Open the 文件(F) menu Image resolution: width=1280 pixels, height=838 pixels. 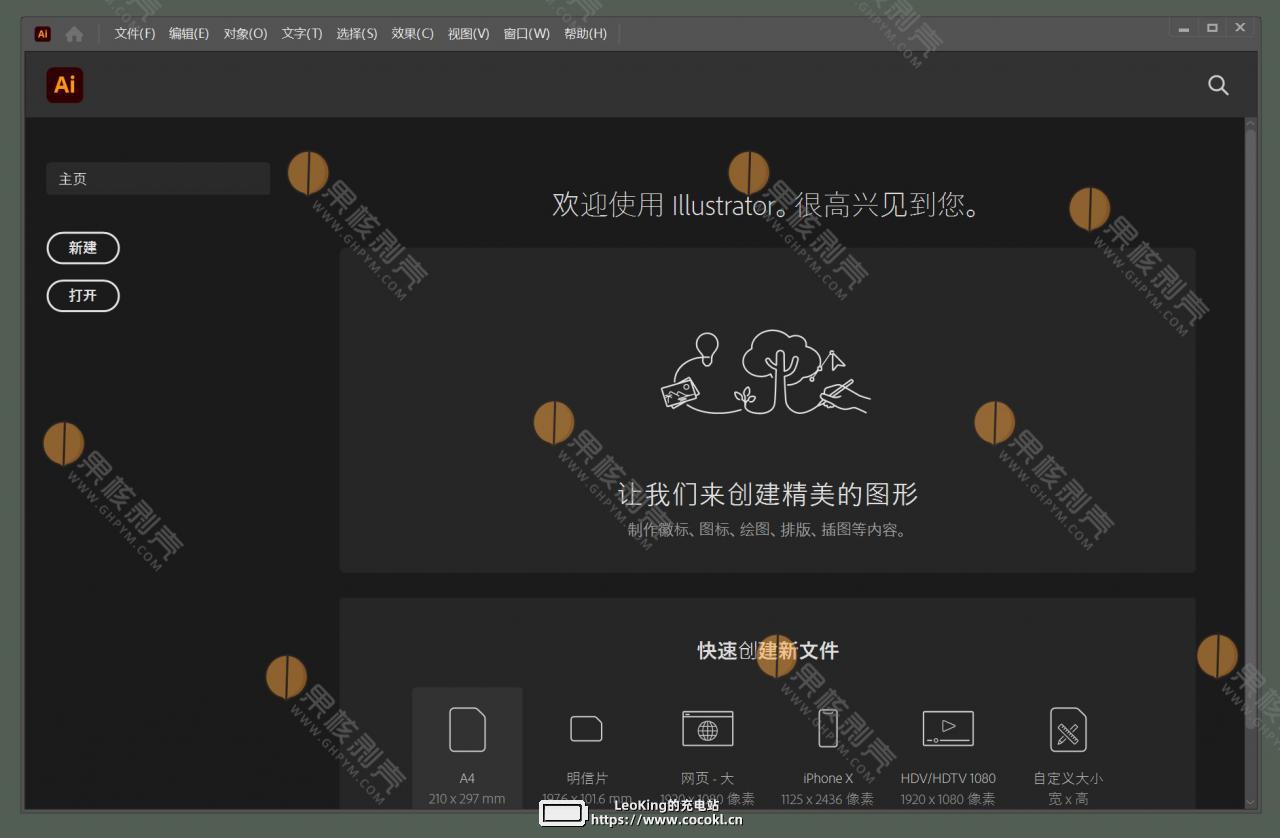[135, 33]
